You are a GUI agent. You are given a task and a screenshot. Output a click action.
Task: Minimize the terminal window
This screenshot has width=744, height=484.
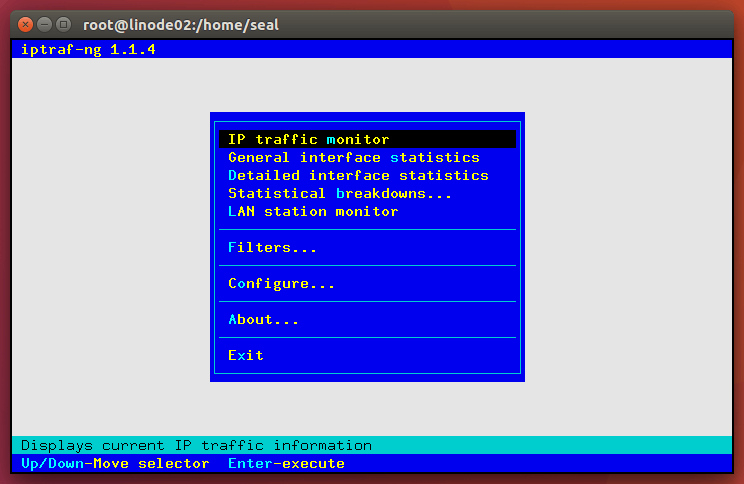point(44,23)
